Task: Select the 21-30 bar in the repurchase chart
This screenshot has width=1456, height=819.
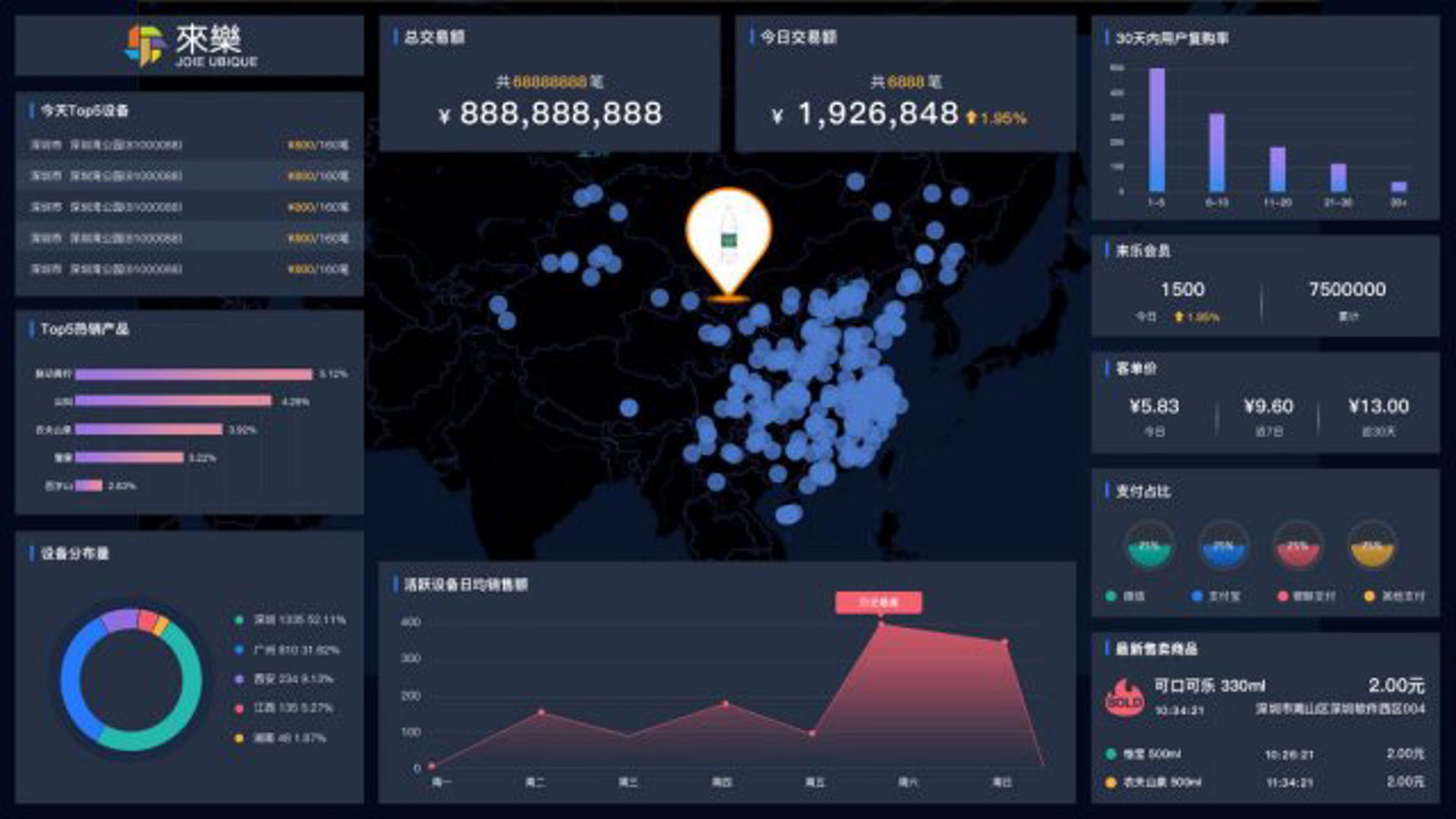Action: pos(1338,177)
